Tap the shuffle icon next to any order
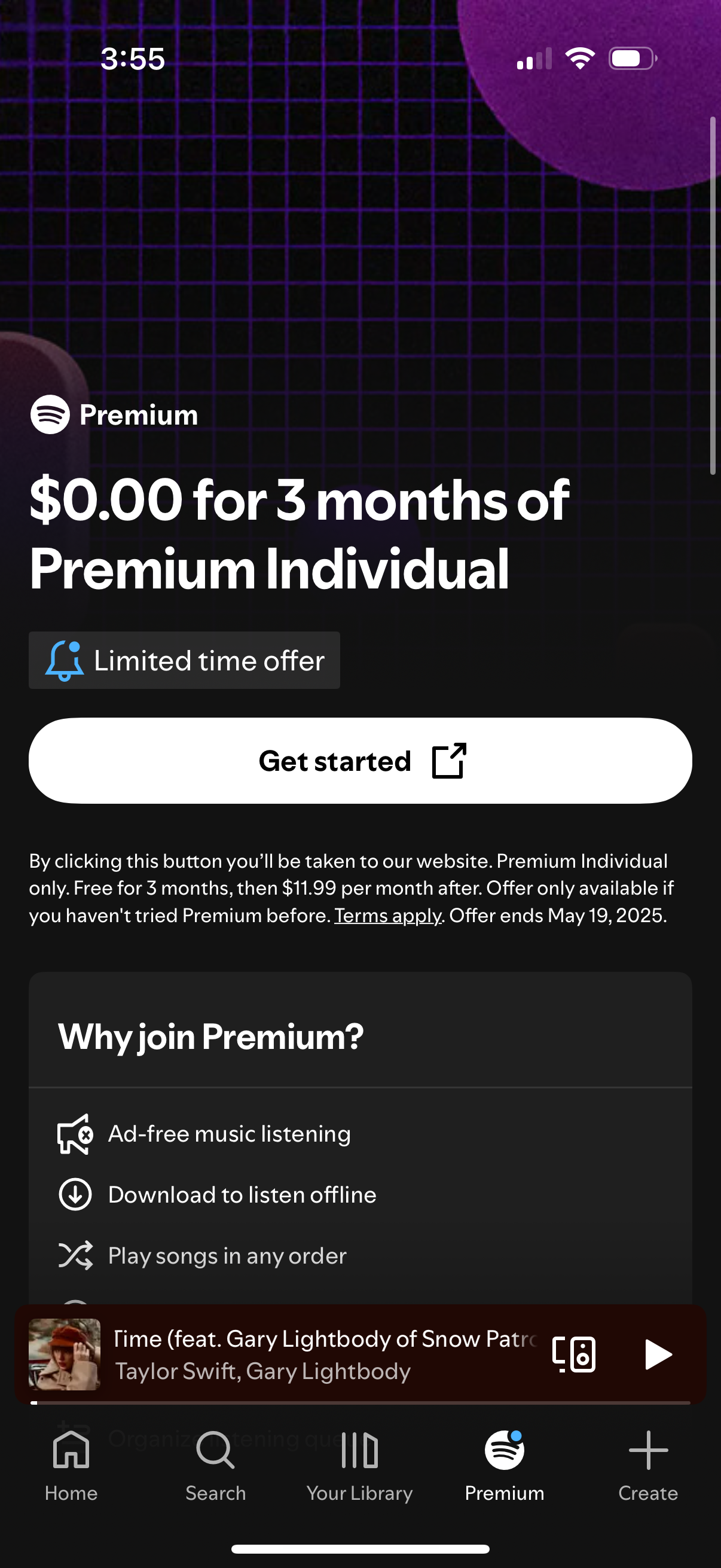 (x=75, y=1255)
